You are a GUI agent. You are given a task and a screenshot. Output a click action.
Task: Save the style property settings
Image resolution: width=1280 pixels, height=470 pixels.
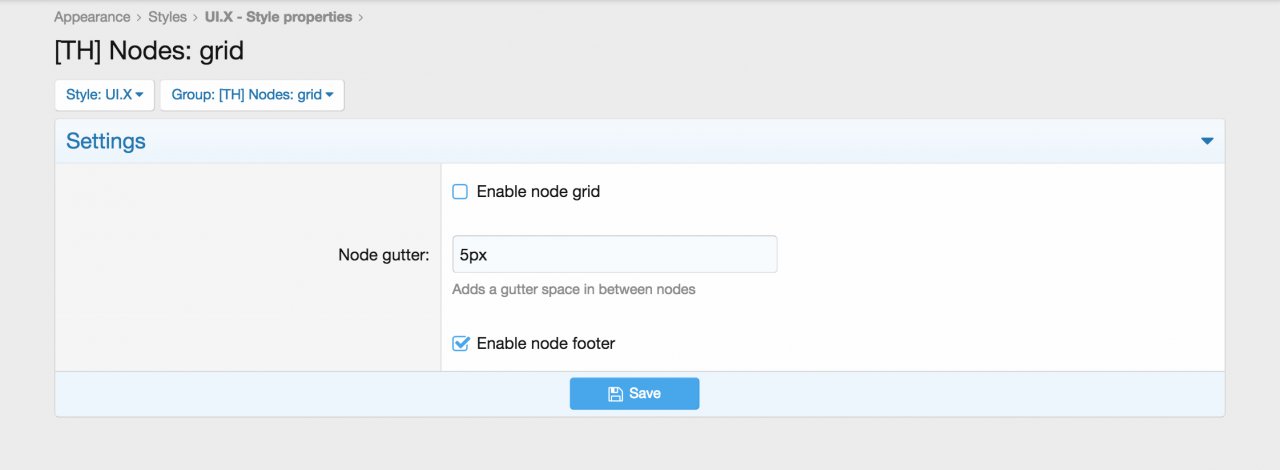(x=634, y=394)
